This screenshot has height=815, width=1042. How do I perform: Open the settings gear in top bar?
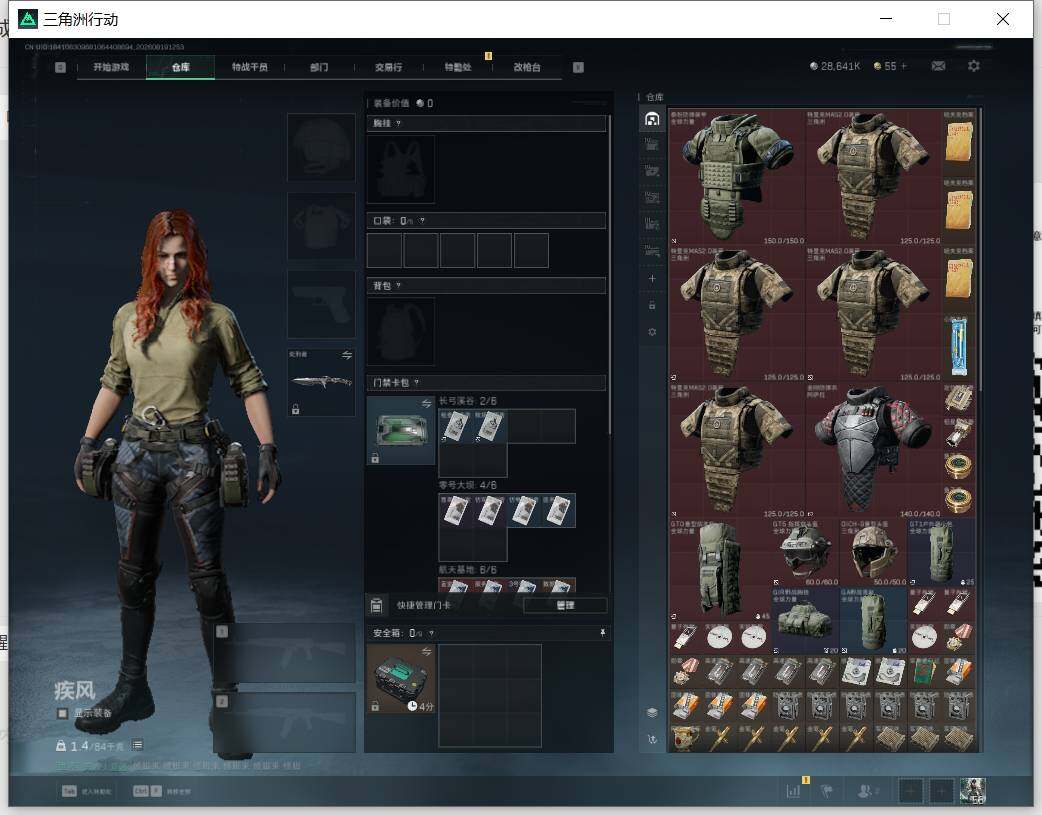coord(974,66)
